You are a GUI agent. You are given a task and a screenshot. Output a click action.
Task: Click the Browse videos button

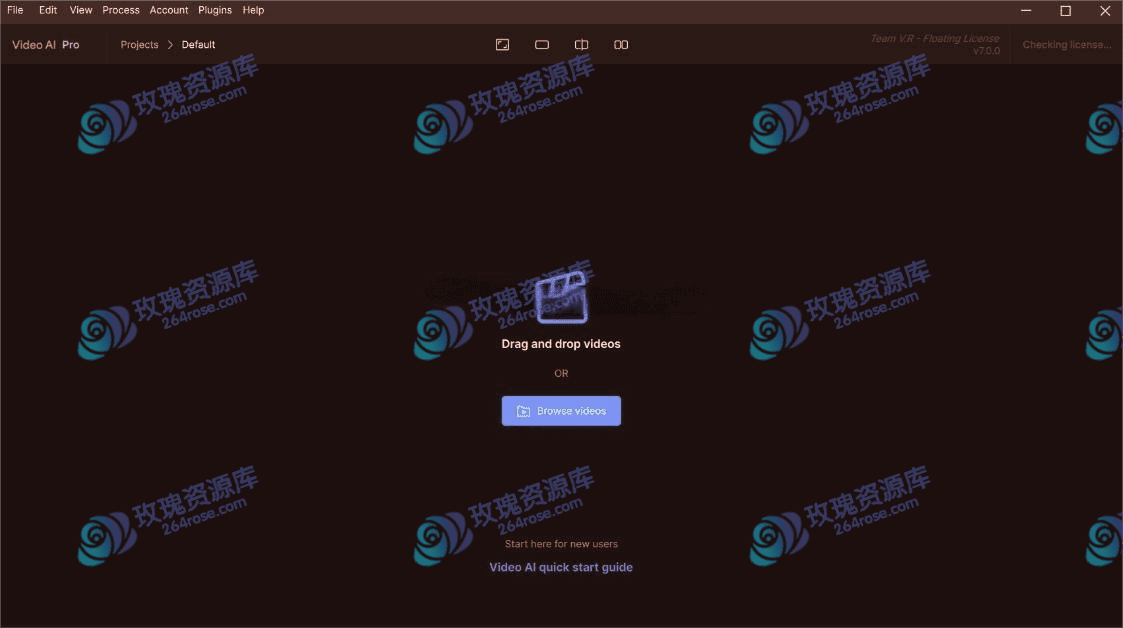tap(562, 411)
